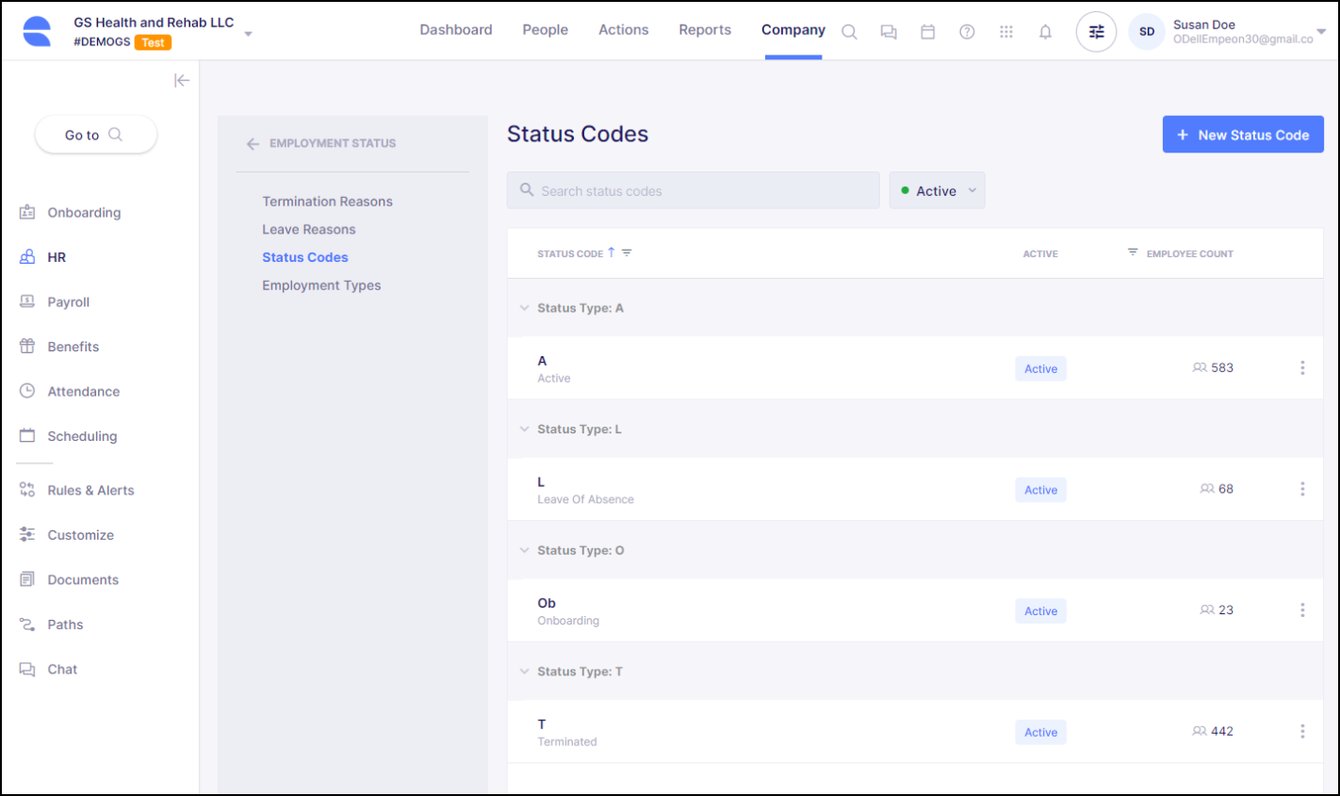Open the chat messages icon in top bar
Image resolution: width=1340 pixels, height=796 pixels.
tap(888, 31)
